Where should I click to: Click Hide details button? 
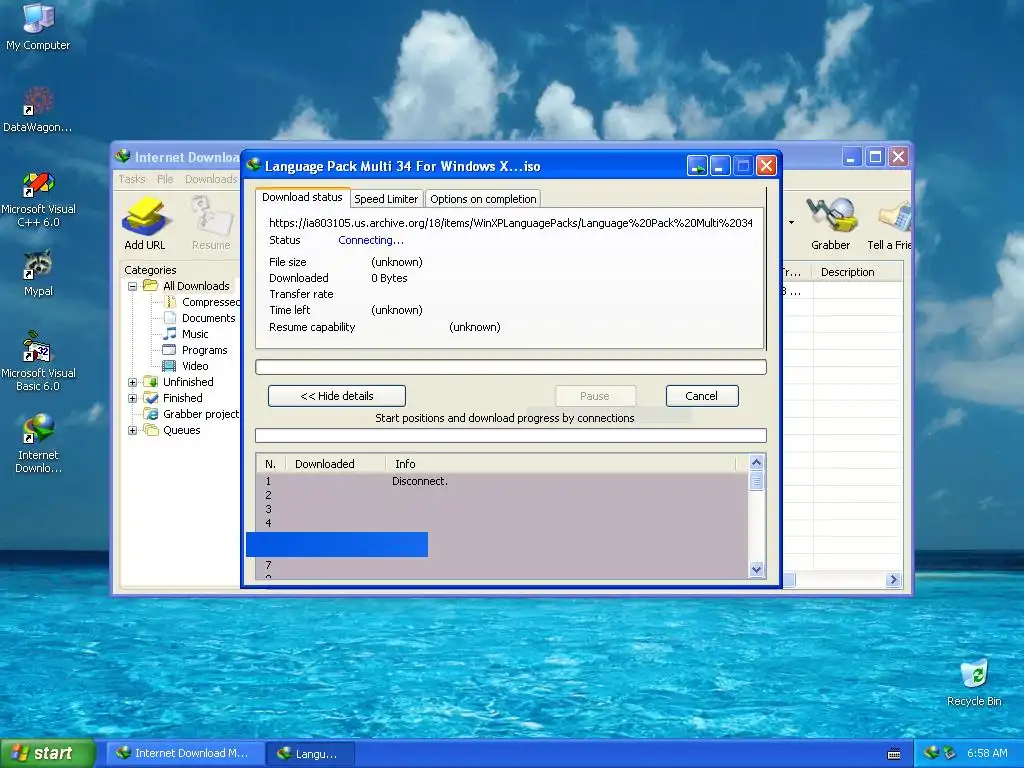337,396
